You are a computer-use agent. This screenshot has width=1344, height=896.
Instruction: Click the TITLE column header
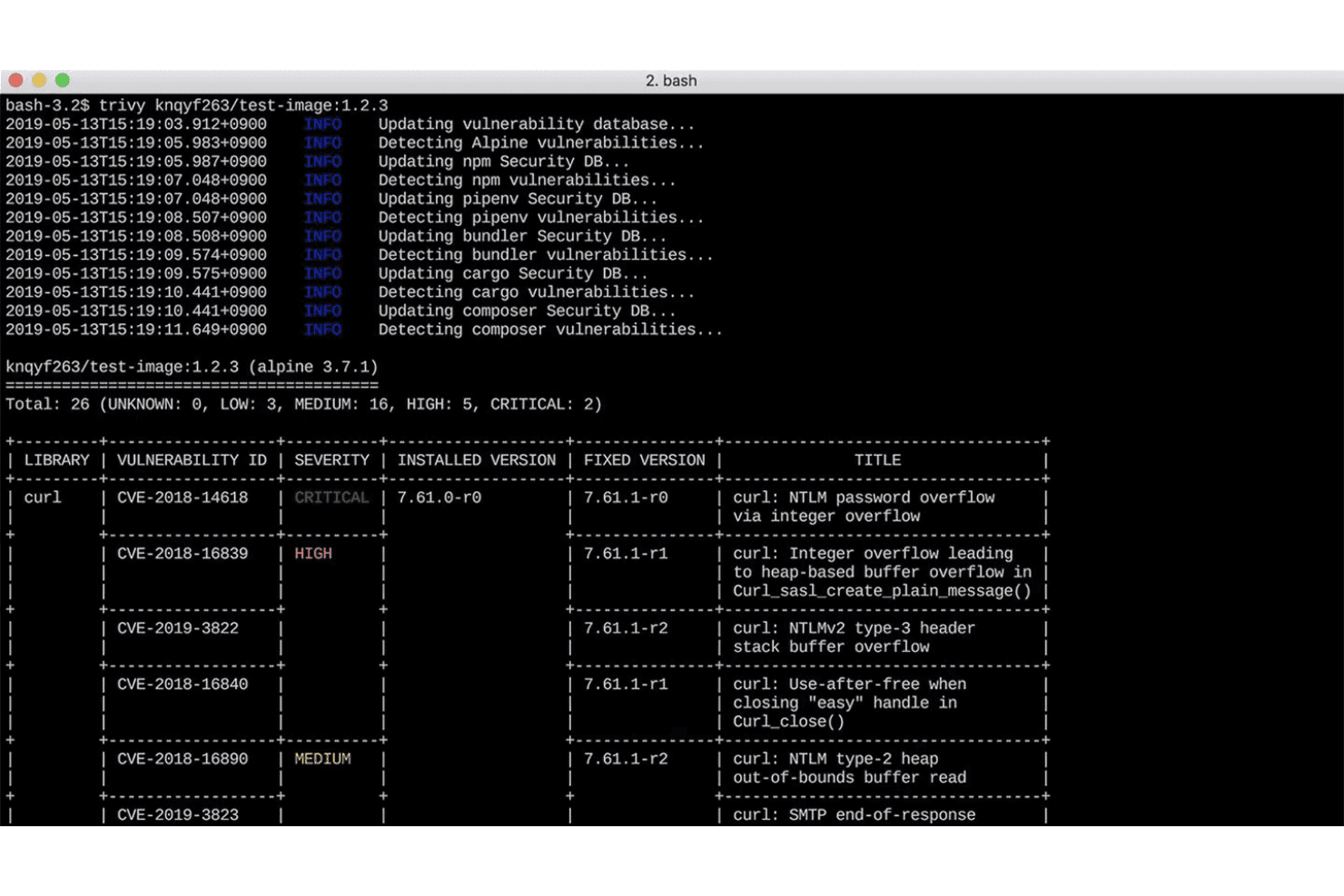[877, 460]
